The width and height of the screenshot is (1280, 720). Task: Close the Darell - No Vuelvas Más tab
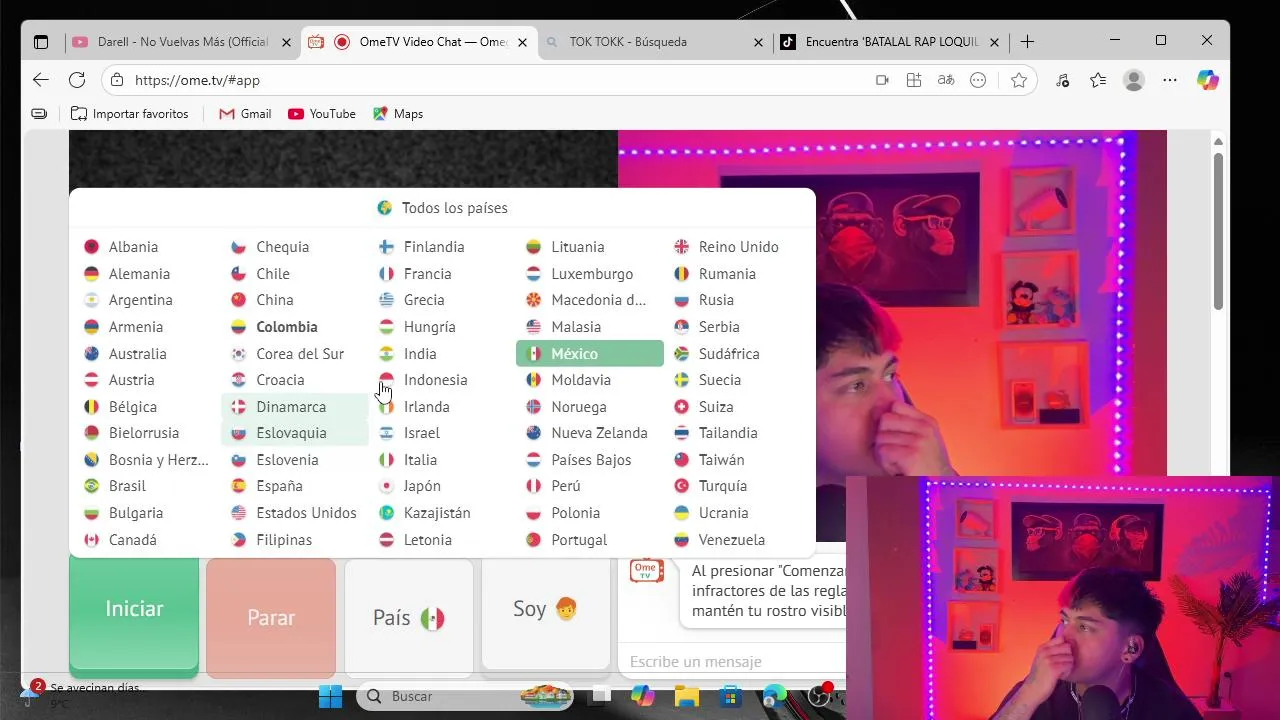click(287, 42)
